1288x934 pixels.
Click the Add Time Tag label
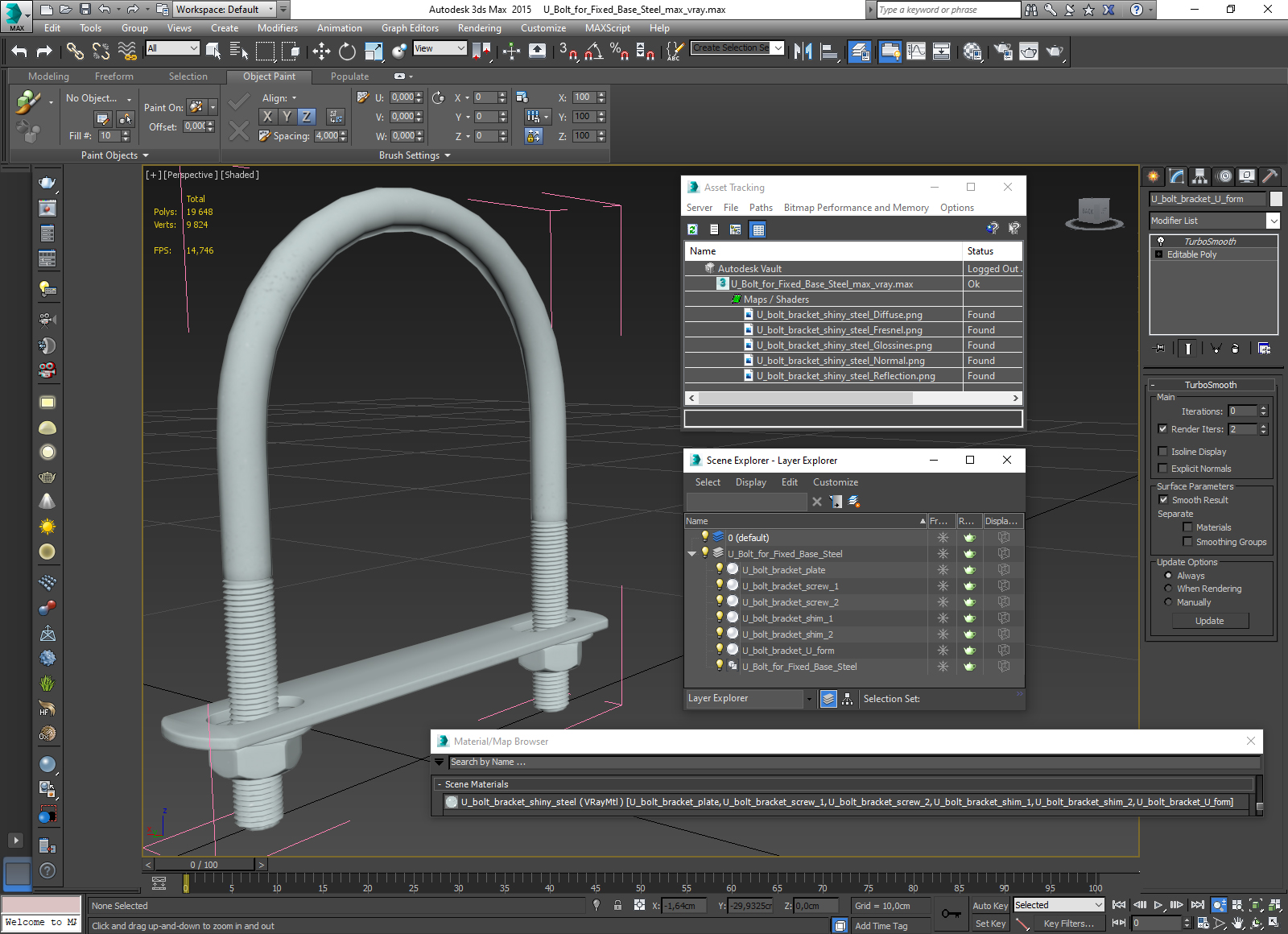(x=881, y=926)
